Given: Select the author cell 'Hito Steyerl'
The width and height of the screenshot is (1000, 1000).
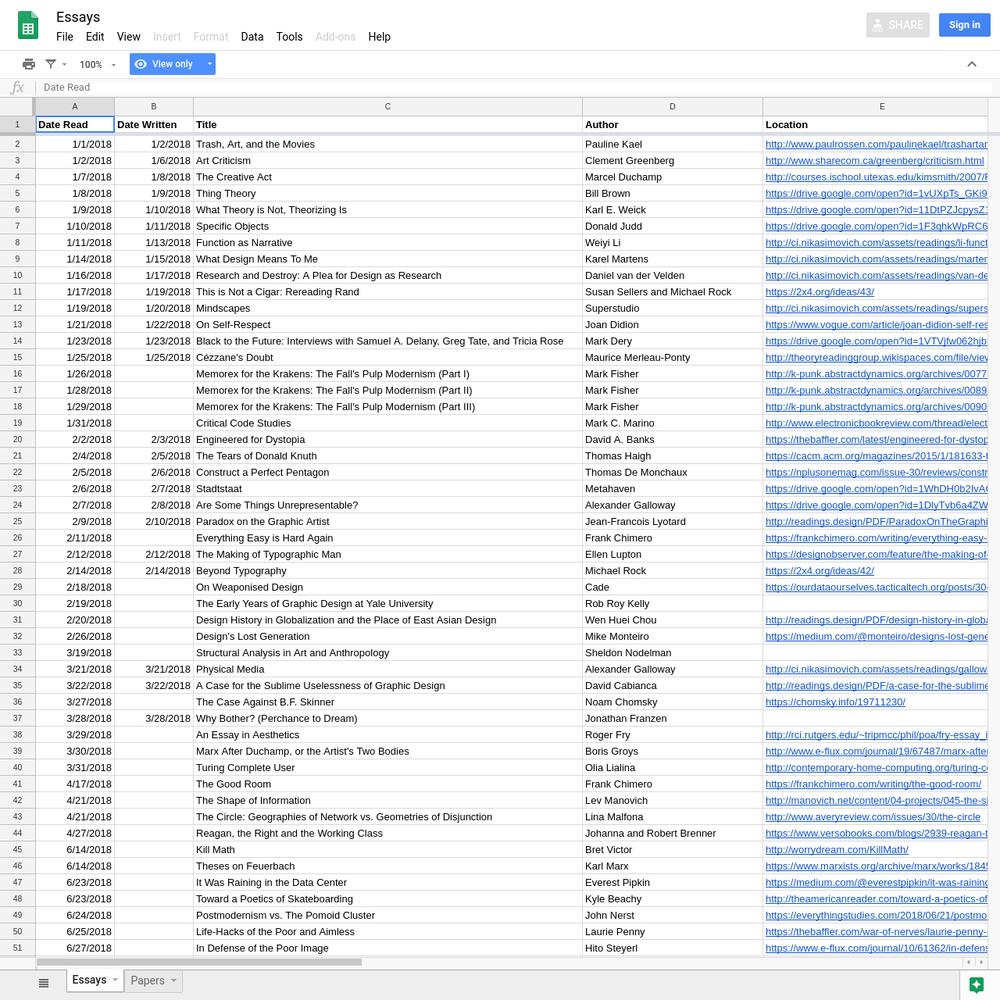Looking at the screenshot, I should pyautogui.click(x=672, y=948).
